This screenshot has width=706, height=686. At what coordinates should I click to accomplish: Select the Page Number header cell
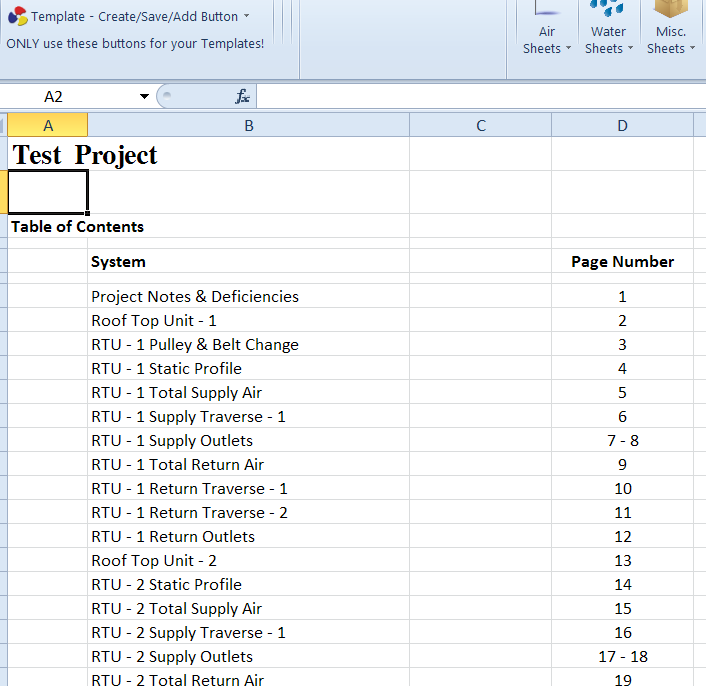point(622,262)
